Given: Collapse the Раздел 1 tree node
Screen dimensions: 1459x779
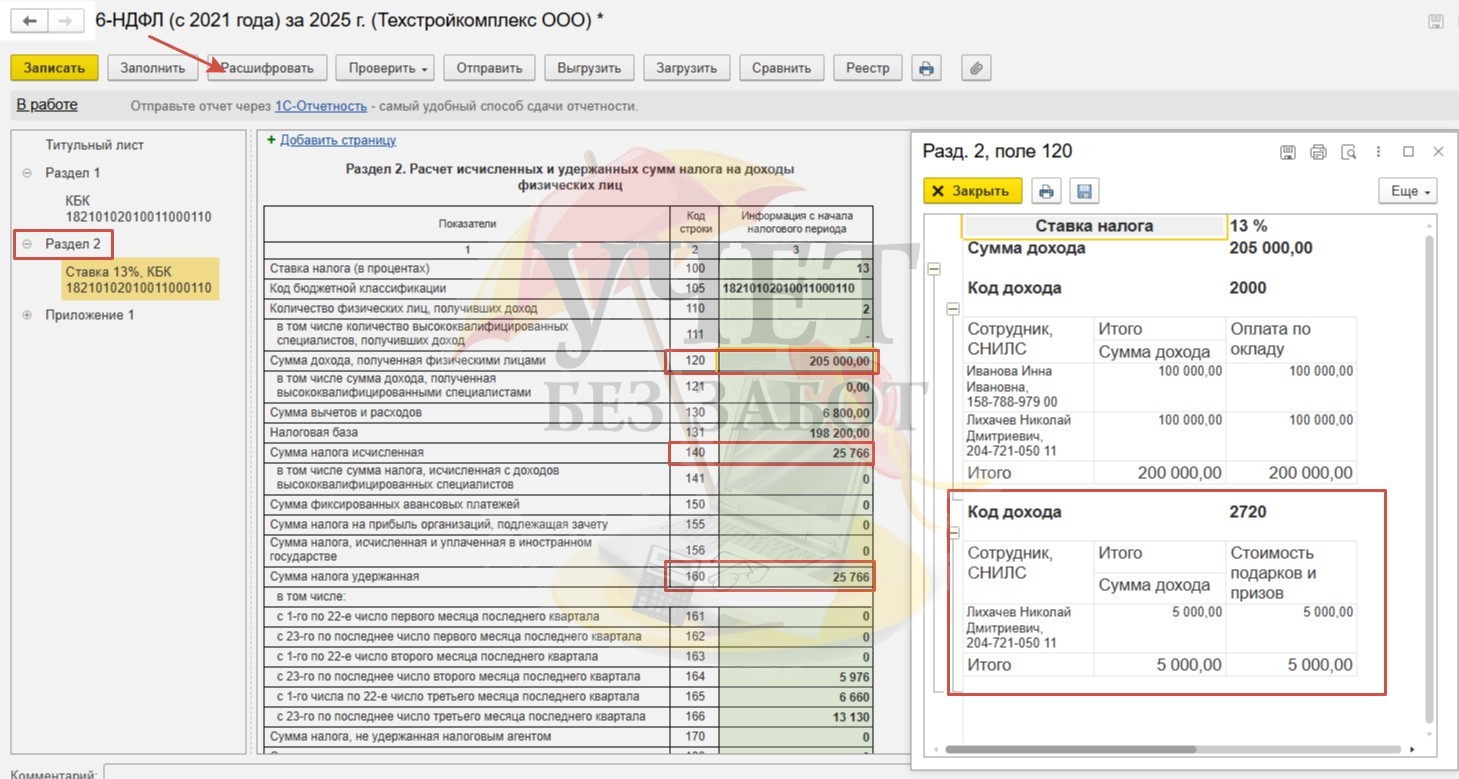Looking at the screenshot, I should click(27, 173).
